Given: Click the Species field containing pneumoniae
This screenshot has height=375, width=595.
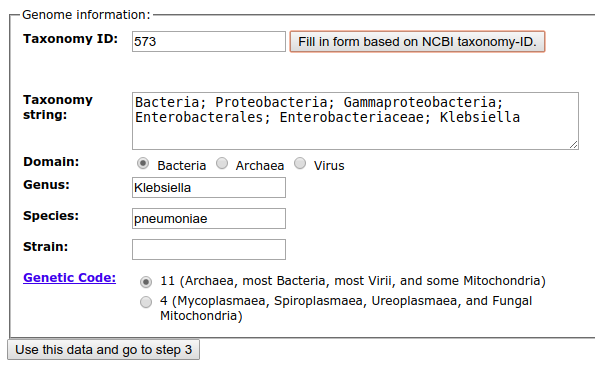Looking at the screenshot, I should [209, 219].
